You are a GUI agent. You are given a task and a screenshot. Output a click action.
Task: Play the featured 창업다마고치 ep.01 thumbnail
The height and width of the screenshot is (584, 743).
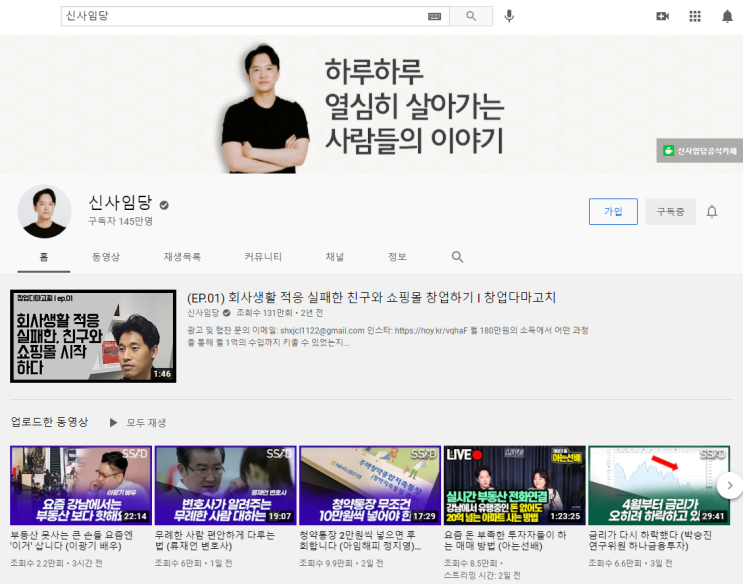coord(93,336)
